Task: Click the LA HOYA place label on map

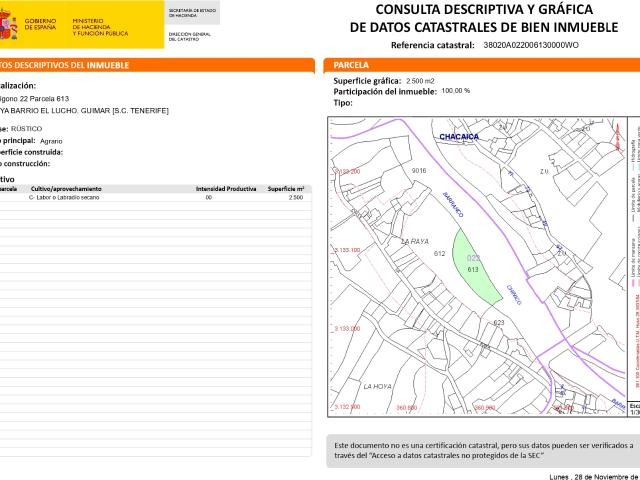Action: [x=376, y=385]
